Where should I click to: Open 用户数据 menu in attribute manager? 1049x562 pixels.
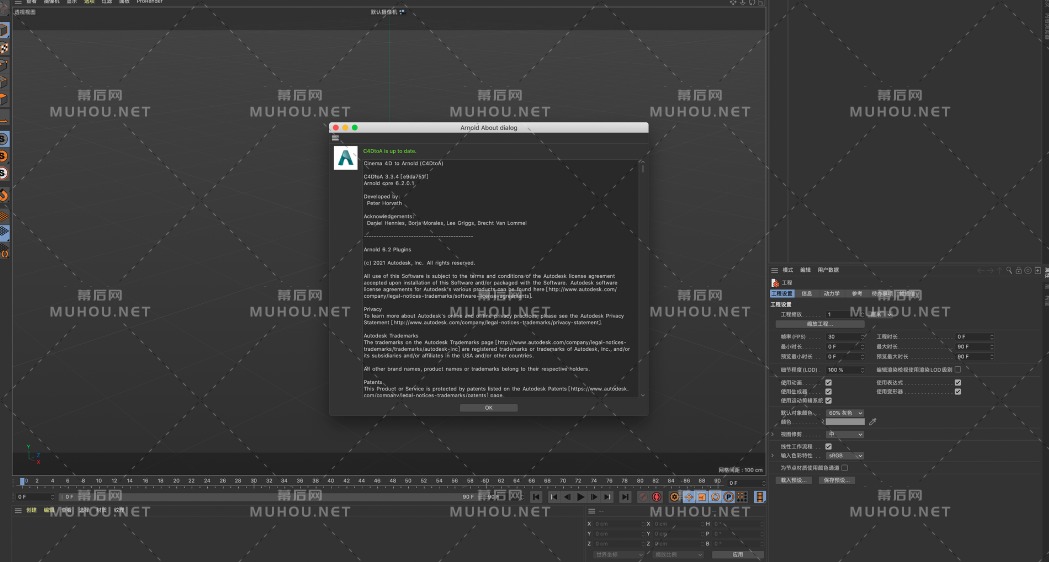pos(828,270)
